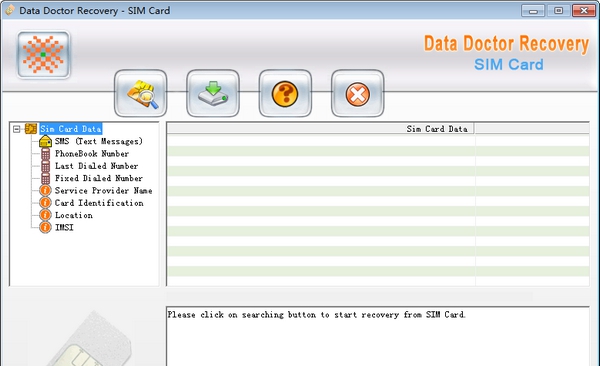Select the Sim Card Data root item

pyautogui.click(x=71, y=129)
